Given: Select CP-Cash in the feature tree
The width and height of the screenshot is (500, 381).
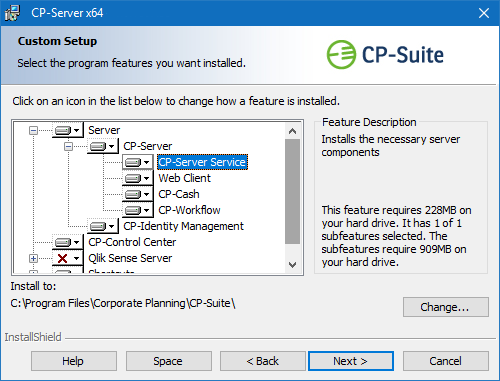Looking at the screenshot, I should [179, 194].
